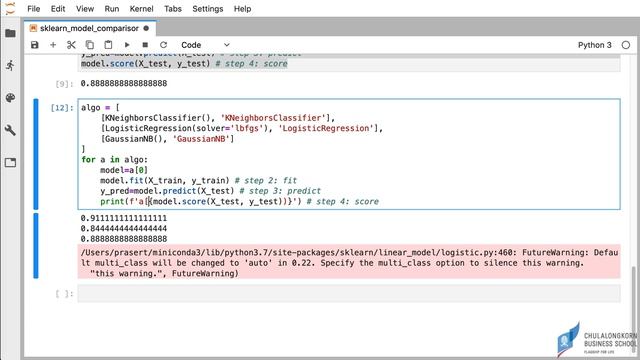Click the 'LogisticRegression' string in the code
The height and width of the screenshot is (360, 640).
coord(326,128)
